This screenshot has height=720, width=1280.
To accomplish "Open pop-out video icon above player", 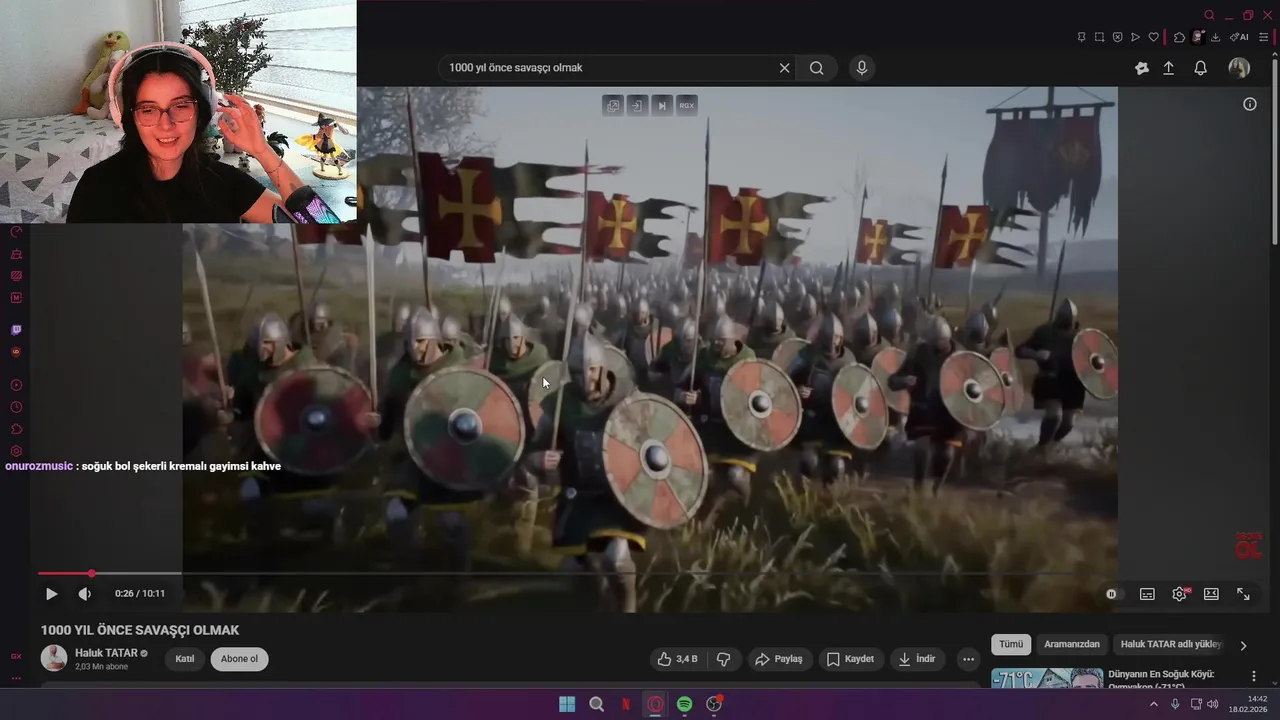I will (x=612, y=105).
